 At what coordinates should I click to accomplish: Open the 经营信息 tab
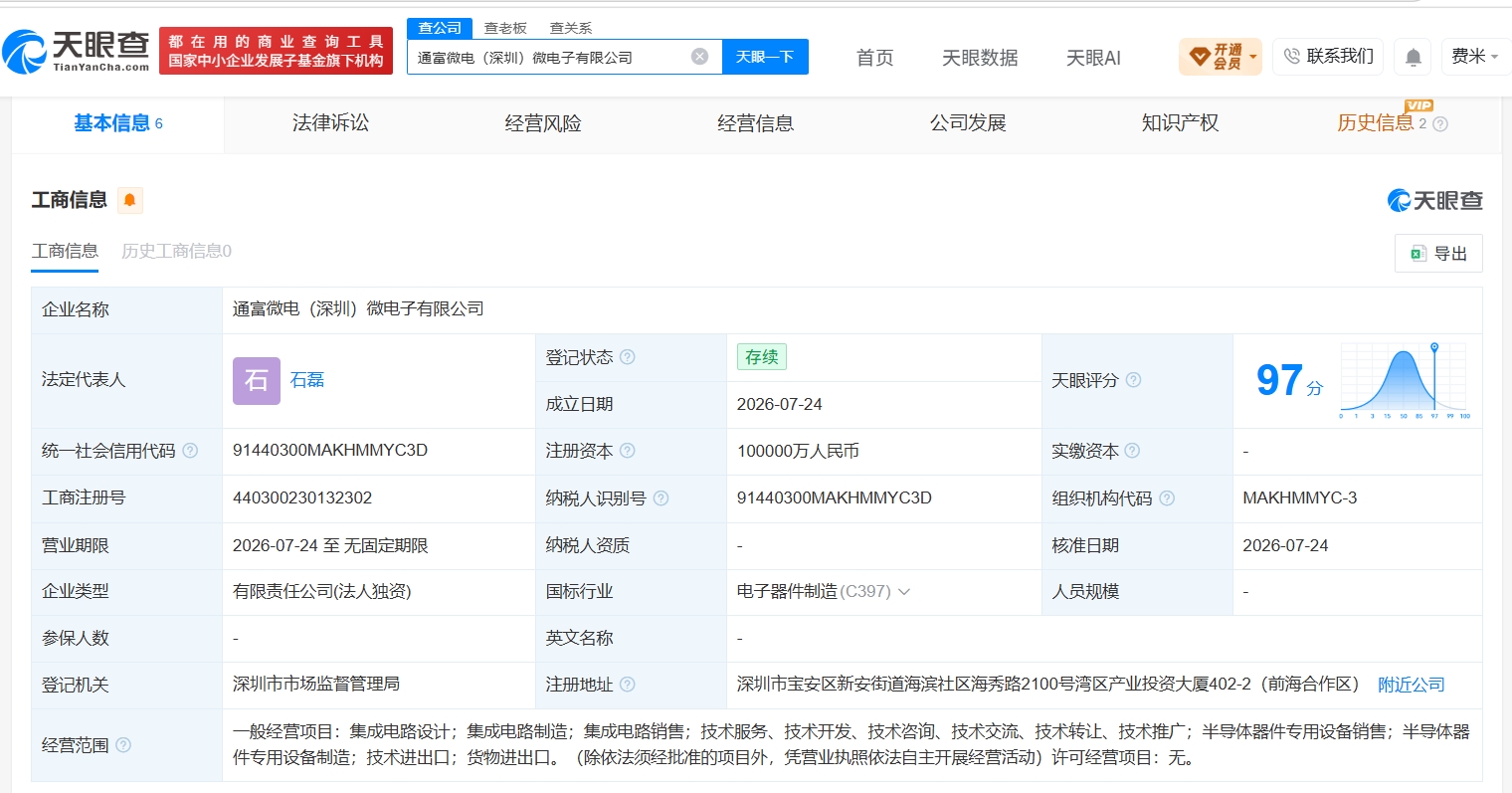pos(755,123)
